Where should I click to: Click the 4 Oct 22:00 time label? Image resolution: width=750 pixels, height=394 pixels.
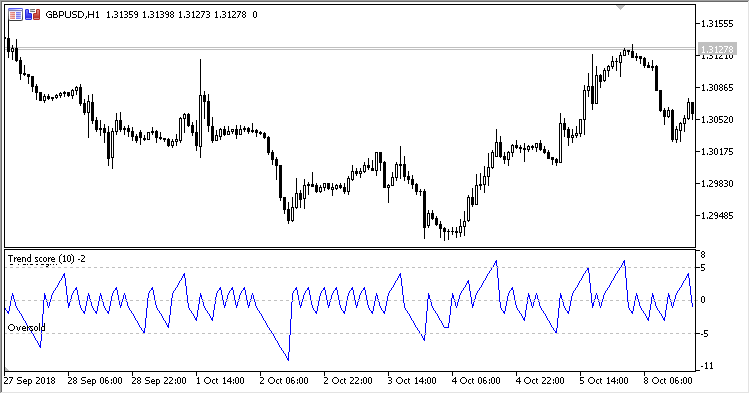point(540,381)
